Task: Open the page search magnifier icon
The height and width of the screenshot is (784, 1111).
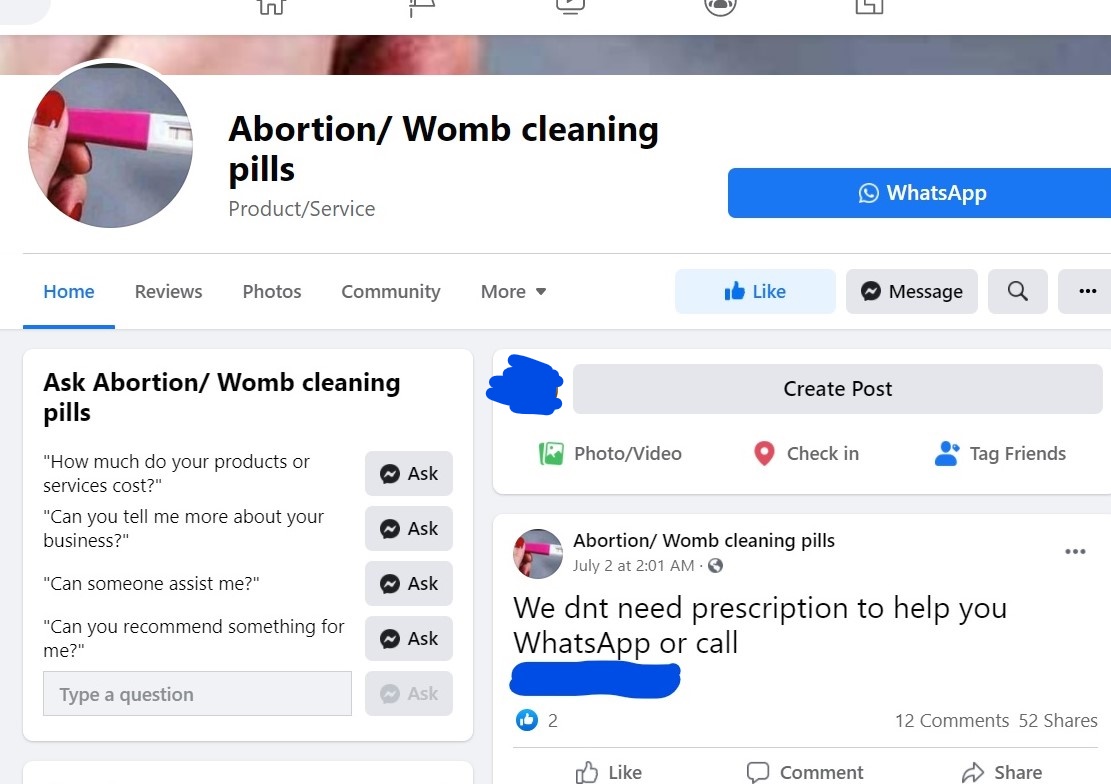Action: [1017, 291]
